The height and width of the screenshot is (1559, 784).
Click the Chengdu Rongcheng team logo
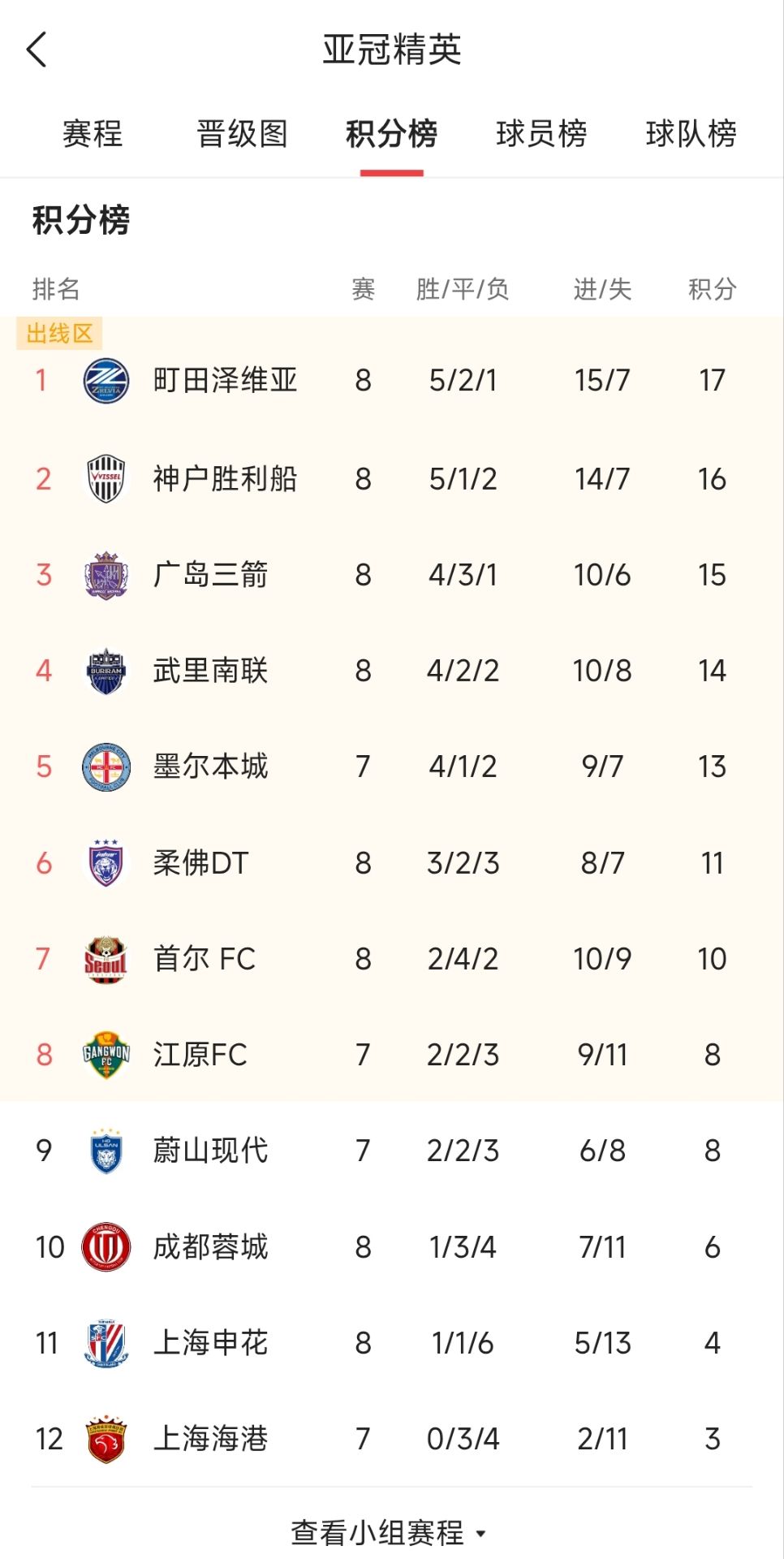click(106, 1246)
